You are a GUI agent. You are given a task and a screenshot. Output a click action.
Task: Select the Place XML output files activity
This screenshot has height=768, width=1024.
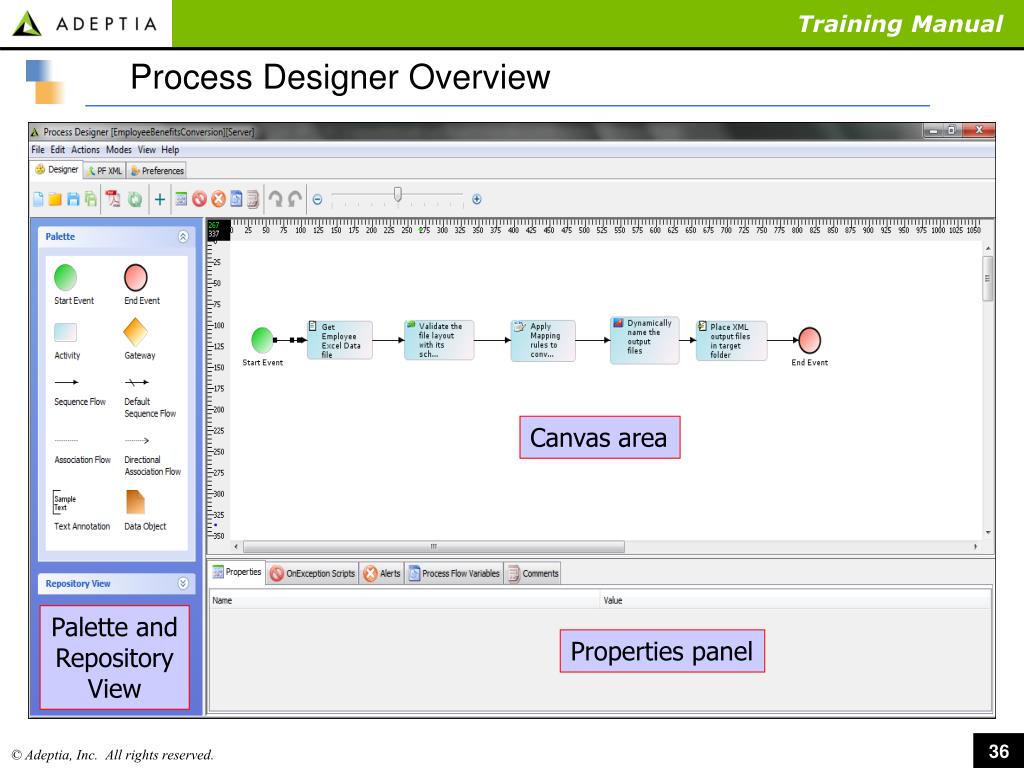[731, 340]
